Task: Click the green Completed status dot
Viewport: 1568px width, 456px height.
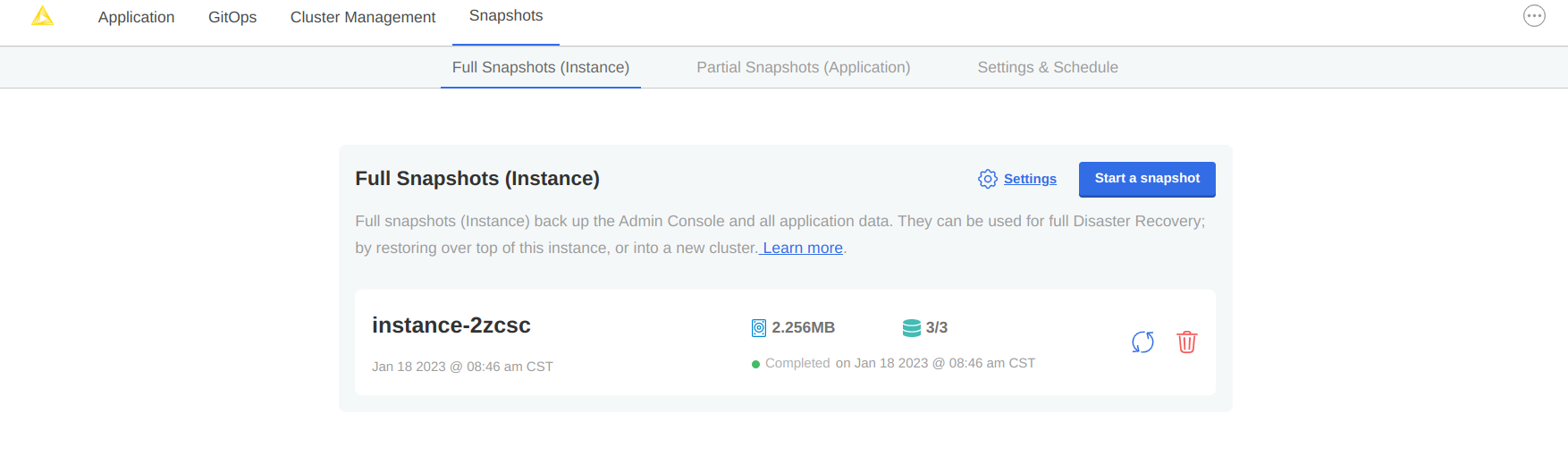Action: pos(755,364)
